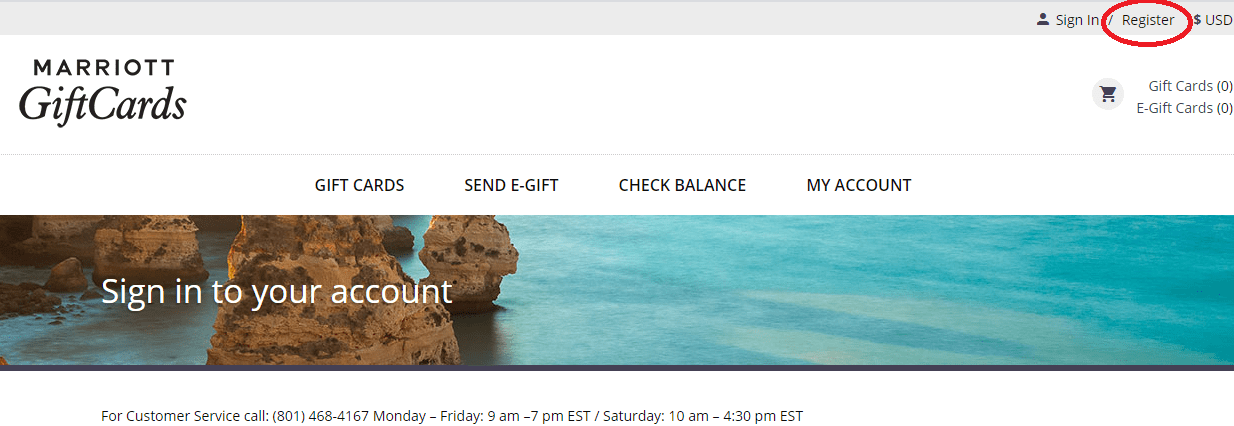The height and width of the screenshot is (426, 1234).
Task: Click the dollar sign currency icon
Action: pyautogui.click(x=1197, y=20)
